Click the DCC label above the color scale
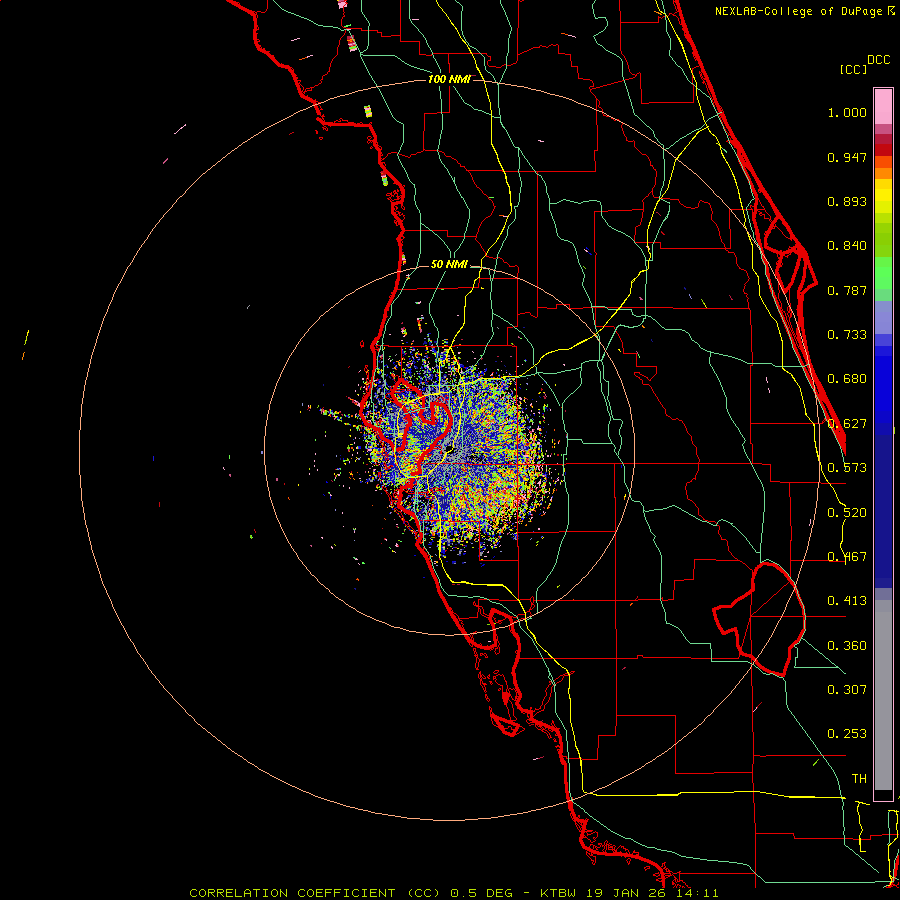The image size is (900, 900). click(878, 60)
